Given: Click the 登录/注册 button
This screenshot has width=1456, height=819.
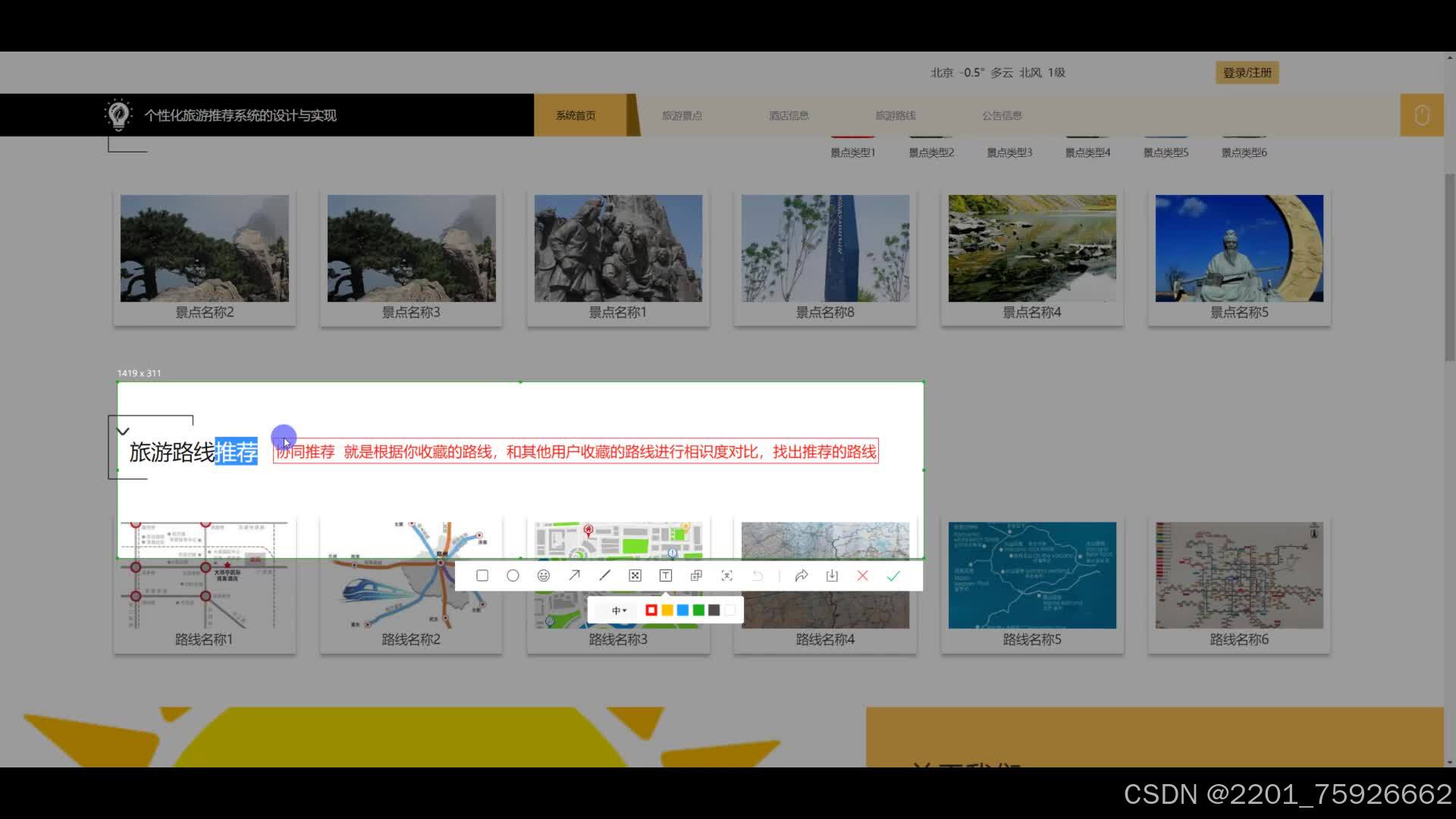Looking at the screenshot, I should [x=1247, y=73].
